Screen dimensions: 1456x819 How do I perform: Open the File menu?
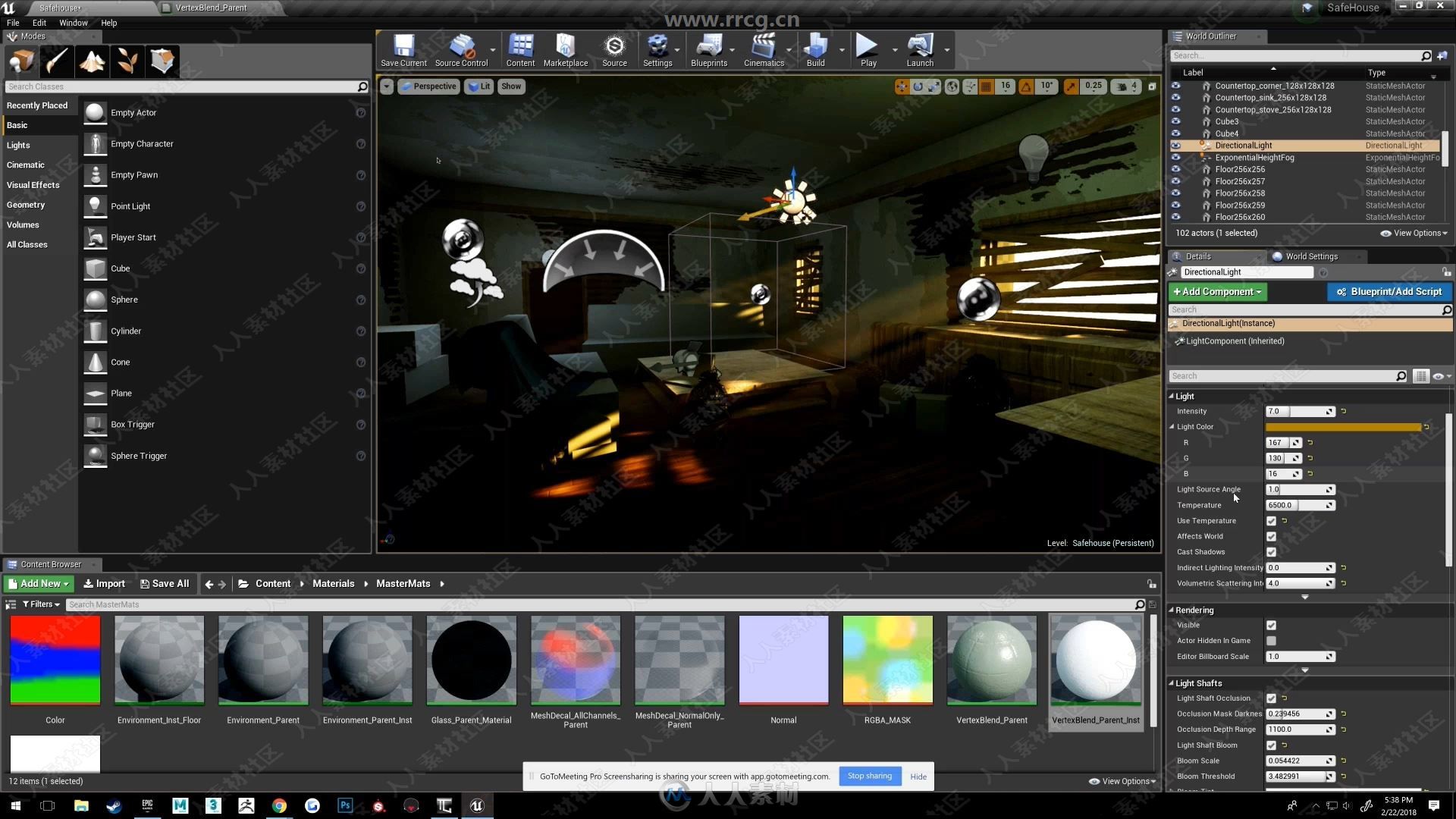[x=13, y=22]
